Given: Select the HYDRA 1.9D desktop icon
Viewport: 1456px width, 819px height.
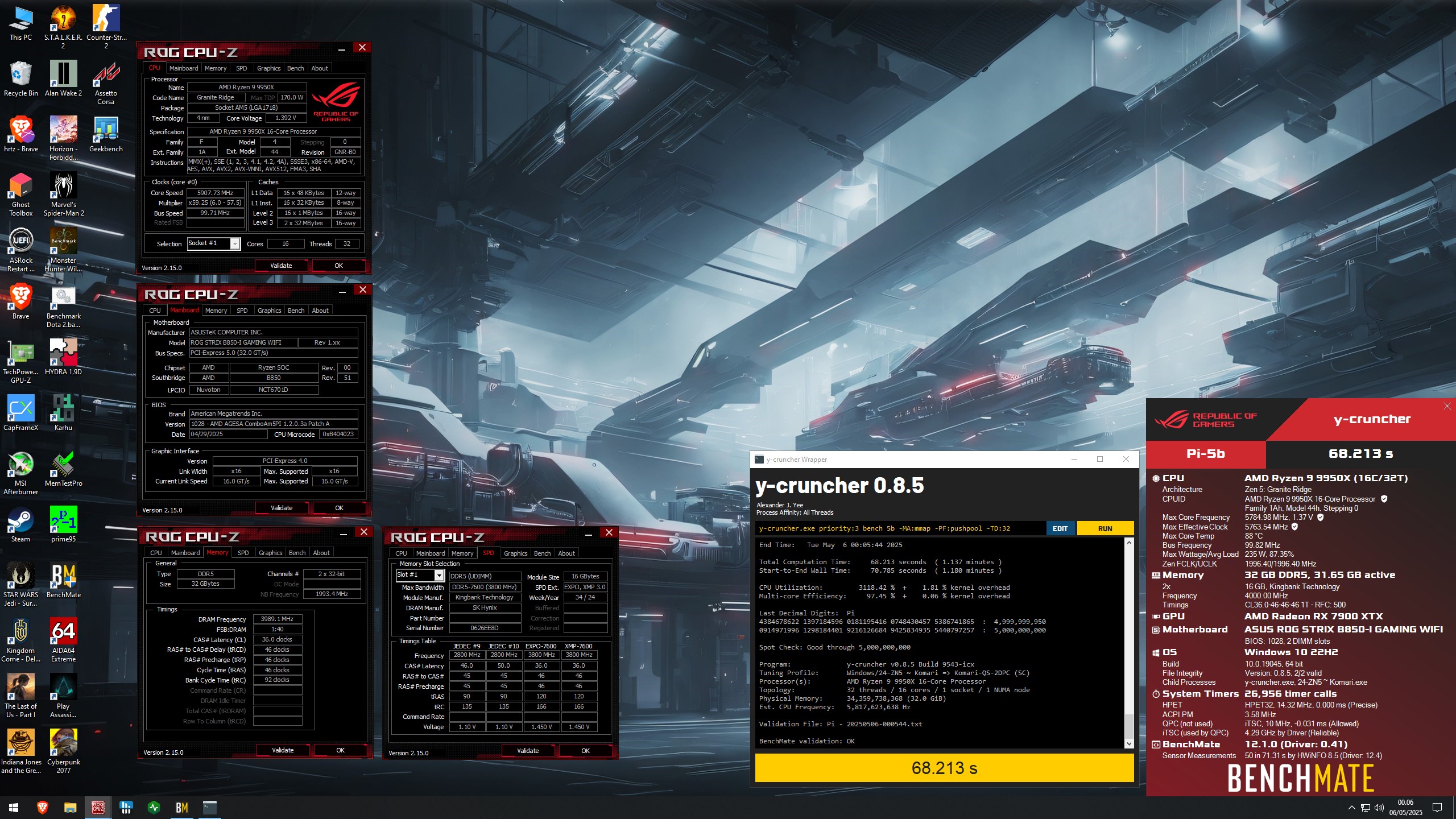Looking at the screenshot, I should click(x=63, y=357).
